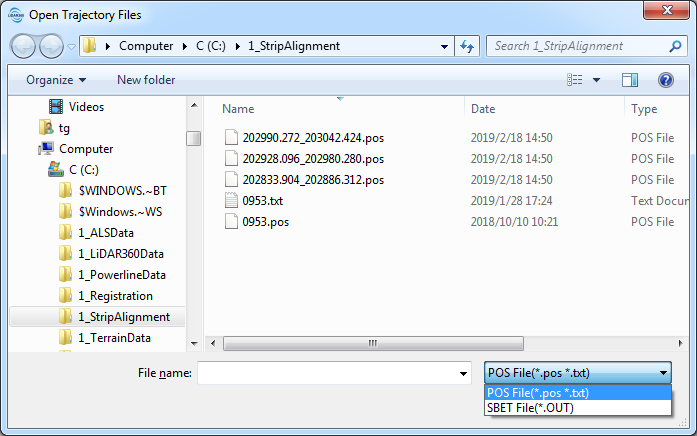The image size is (697, 436).
Task: Click the Back navigation arrow button
Action: point(24,46)
